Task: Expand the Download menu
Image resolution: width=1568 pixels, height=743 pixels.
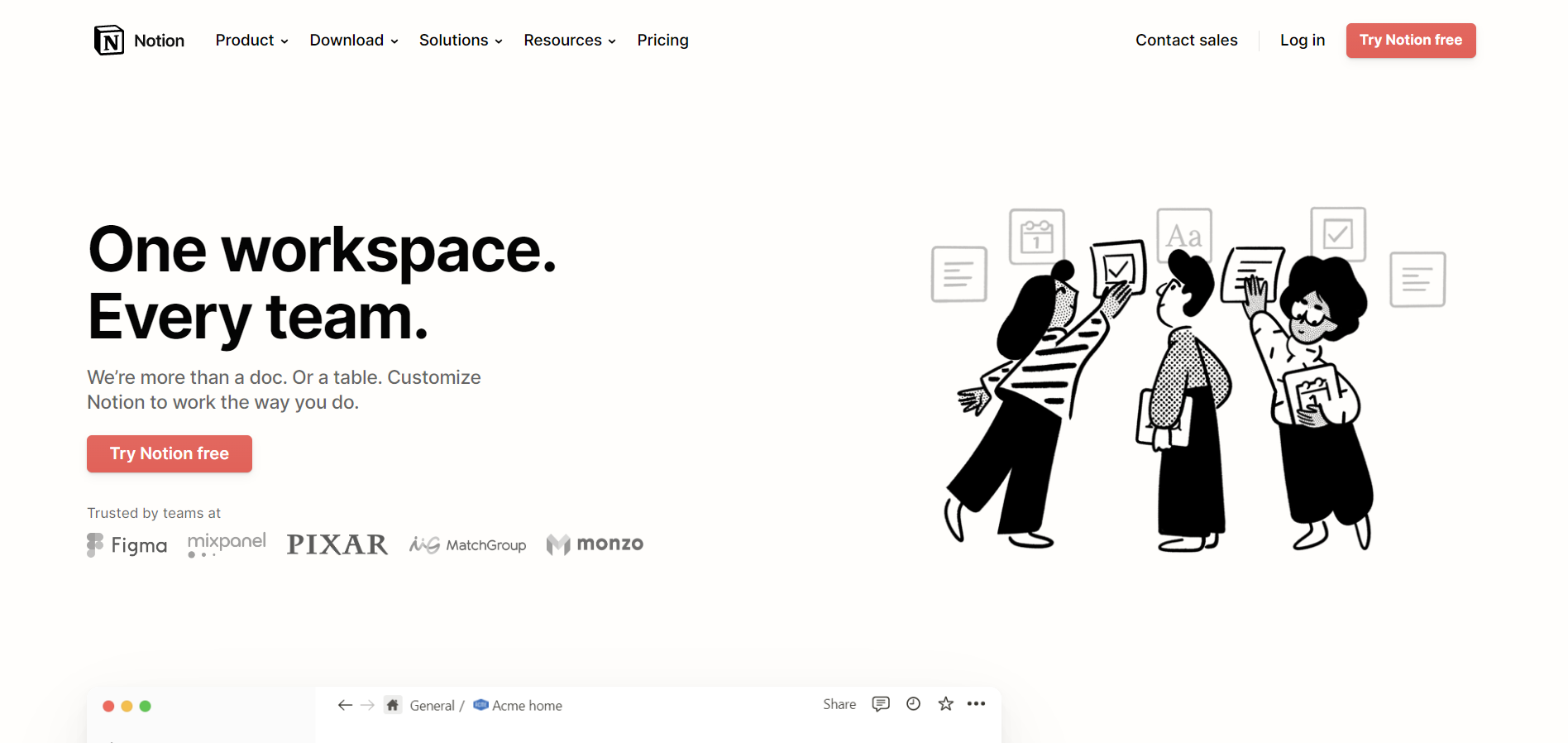Action: (x=354, y=40)
